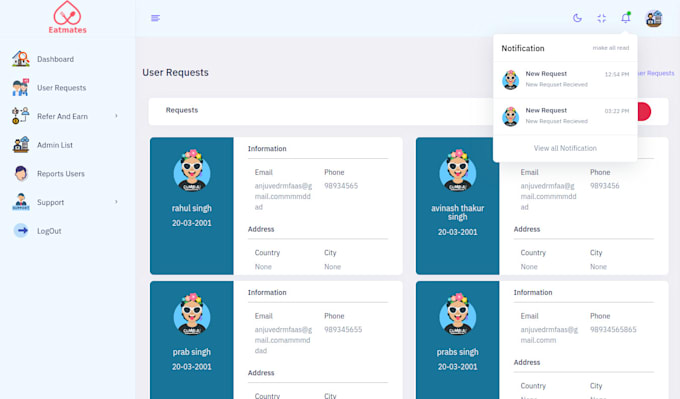Click View all Notification link
The image size is (680, 399).
[x=565, y=148]
